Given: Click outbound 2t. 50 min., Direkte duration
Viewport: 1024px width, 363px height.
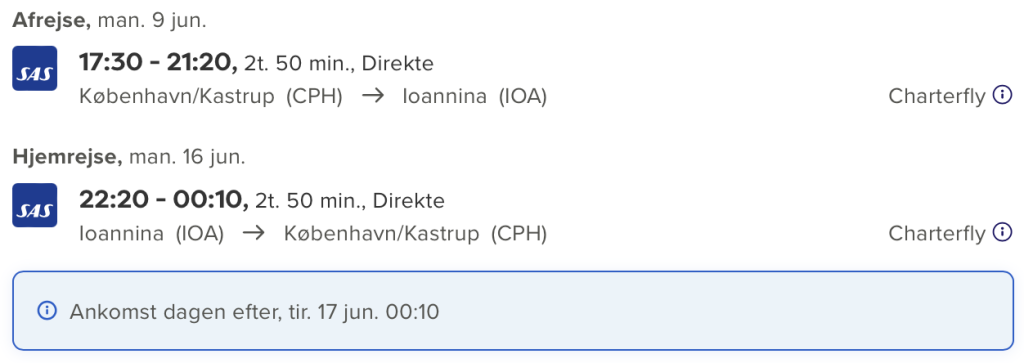Looking at the screenshot, I should [x=339, y=64].
